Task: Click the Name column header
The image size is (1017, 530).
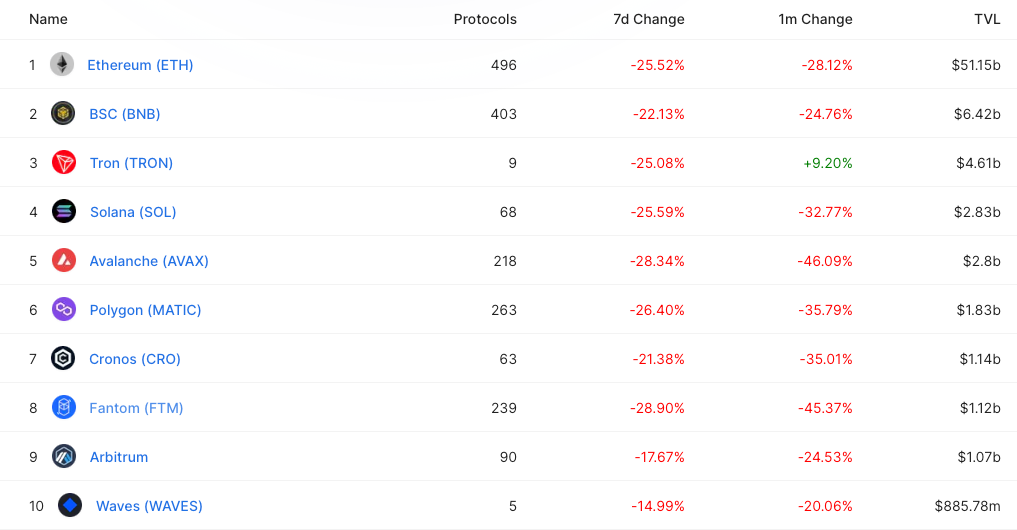Action: click(x=48, y=19)
